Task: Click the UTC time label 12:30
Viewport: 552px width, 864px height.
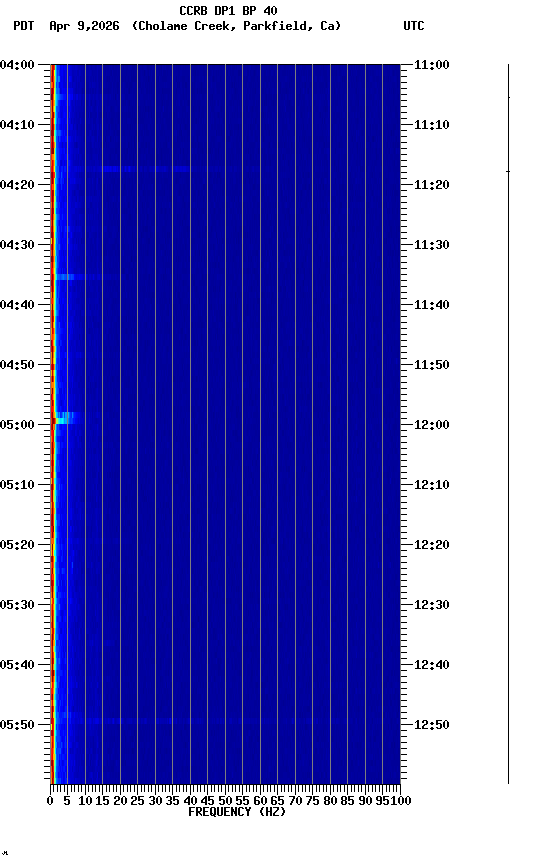Action: (431, 605)
